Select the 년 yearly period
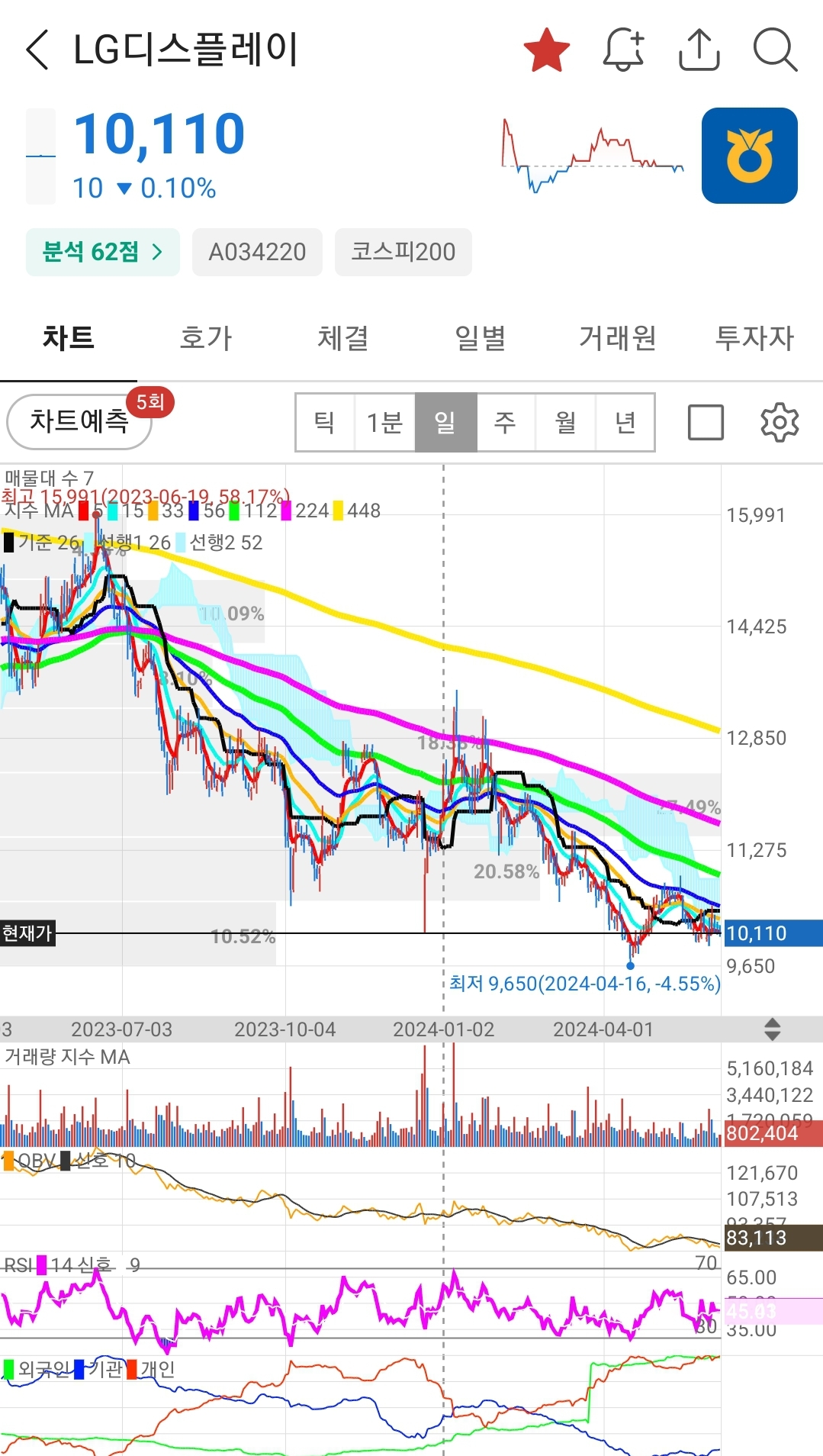Image resolution: width=823 pixels, height=1456 pixels. click(625, 422)
